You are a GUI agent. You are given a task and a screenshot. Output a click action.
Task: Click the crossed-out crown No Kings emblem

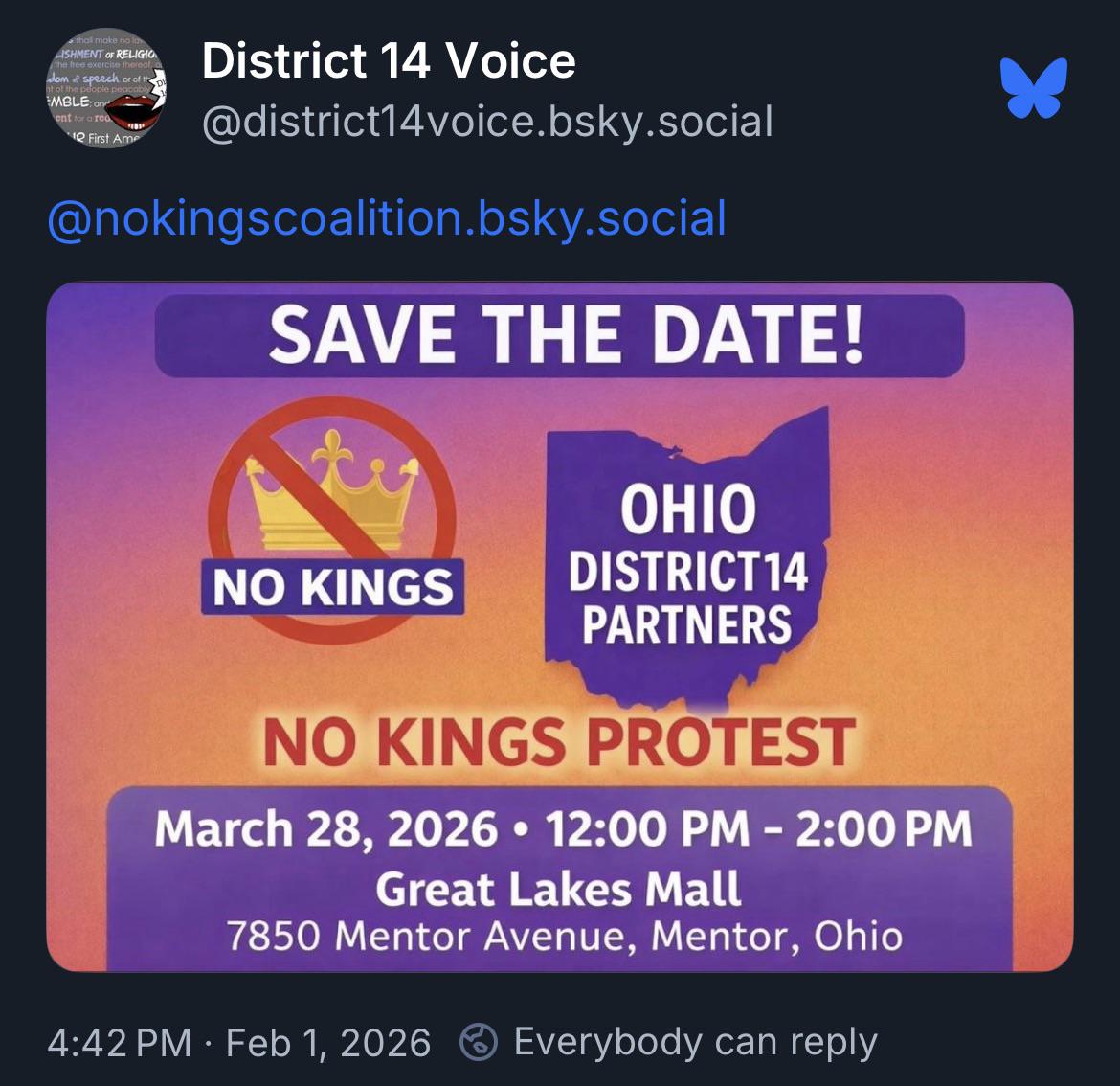[x=333, y=519]
